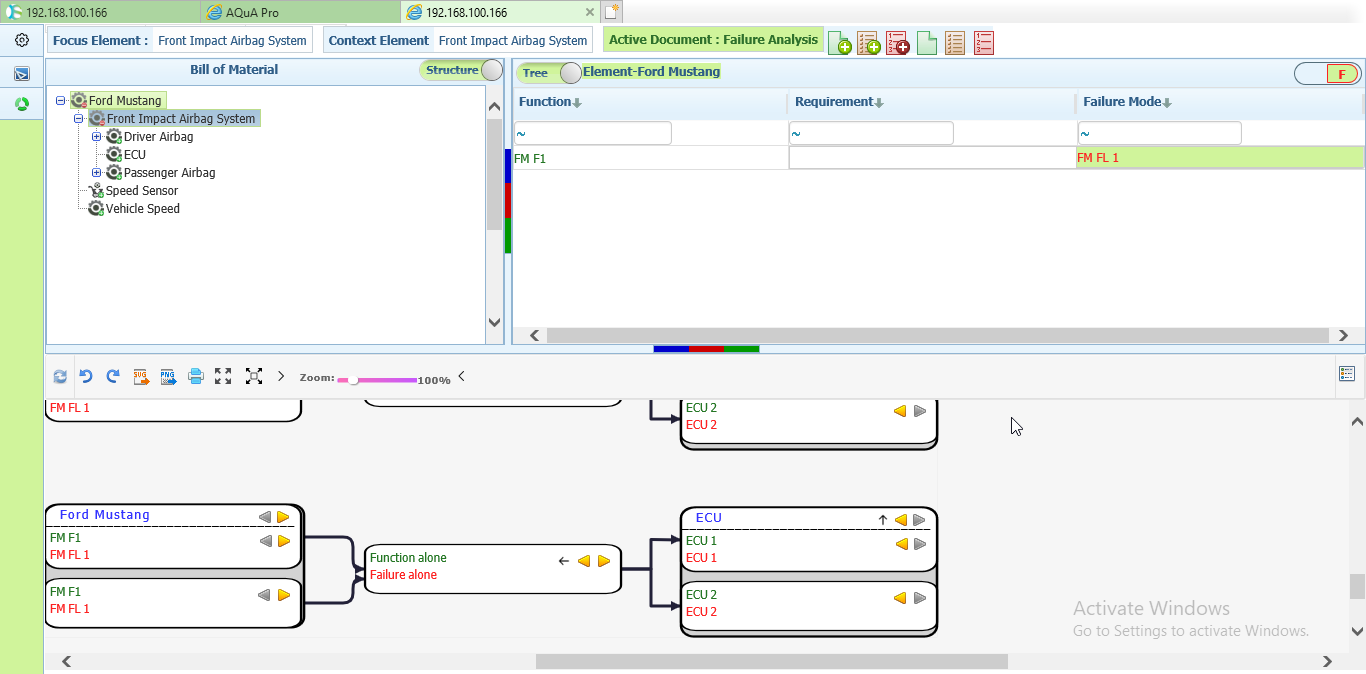The image size is (1366, 674).
Task: Click the red-plus numbered list icon
Action: tap(898, 42)
